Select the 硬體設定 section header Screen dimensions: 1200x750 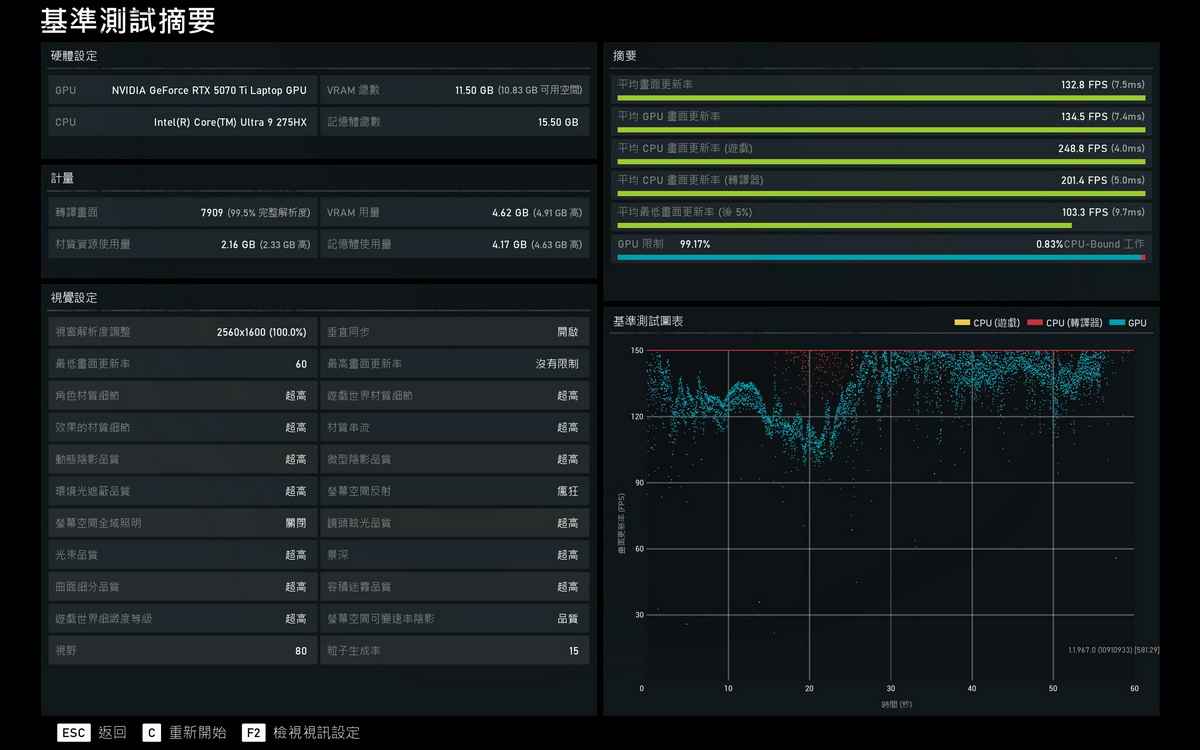(x=74, y=56)
